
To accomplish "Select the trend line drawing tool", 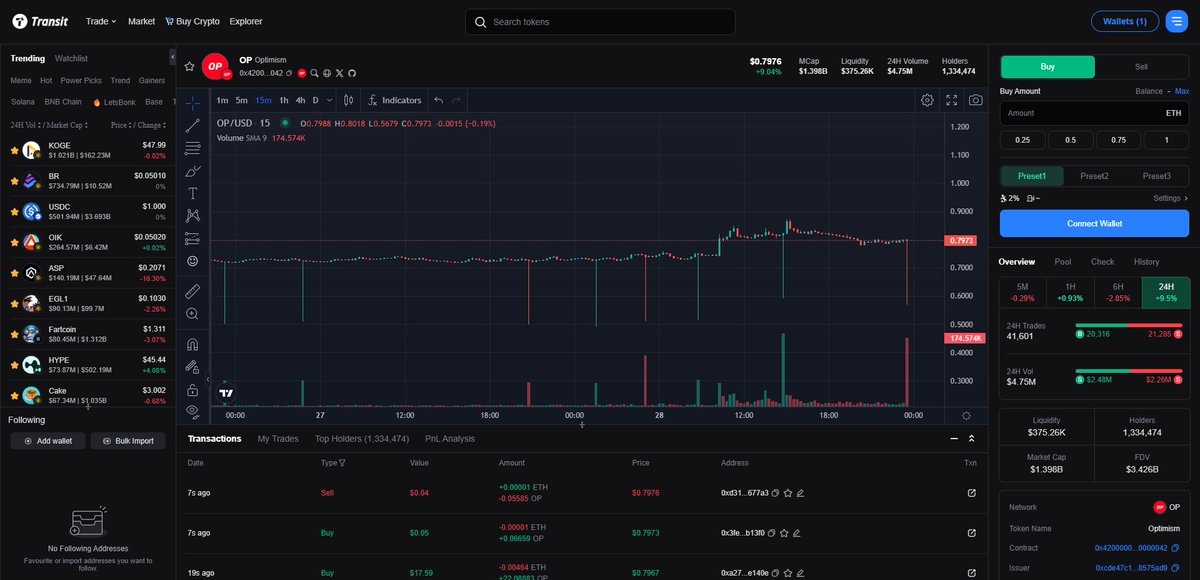I will point(193,125).
